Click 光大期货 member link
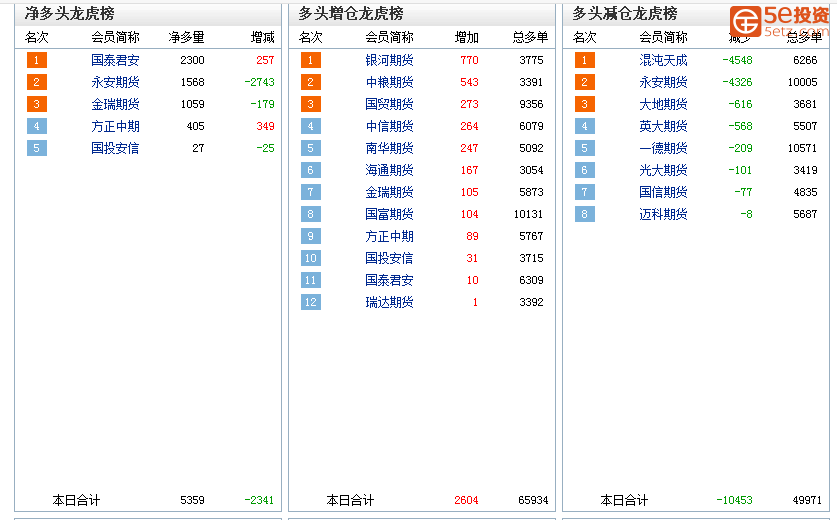This screenshot has height=520, width=837. click(x=664, y=170)
